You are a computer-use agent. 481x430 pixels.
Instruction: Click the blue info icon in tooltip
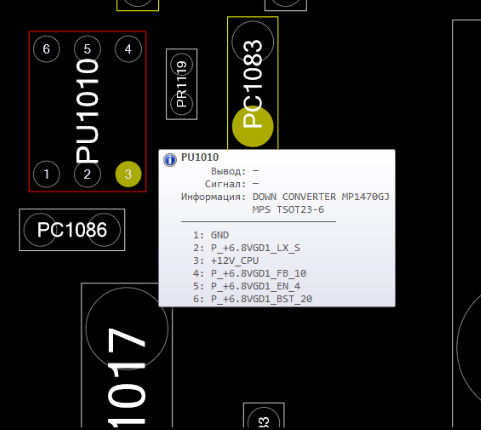click(x=170, y=160)
